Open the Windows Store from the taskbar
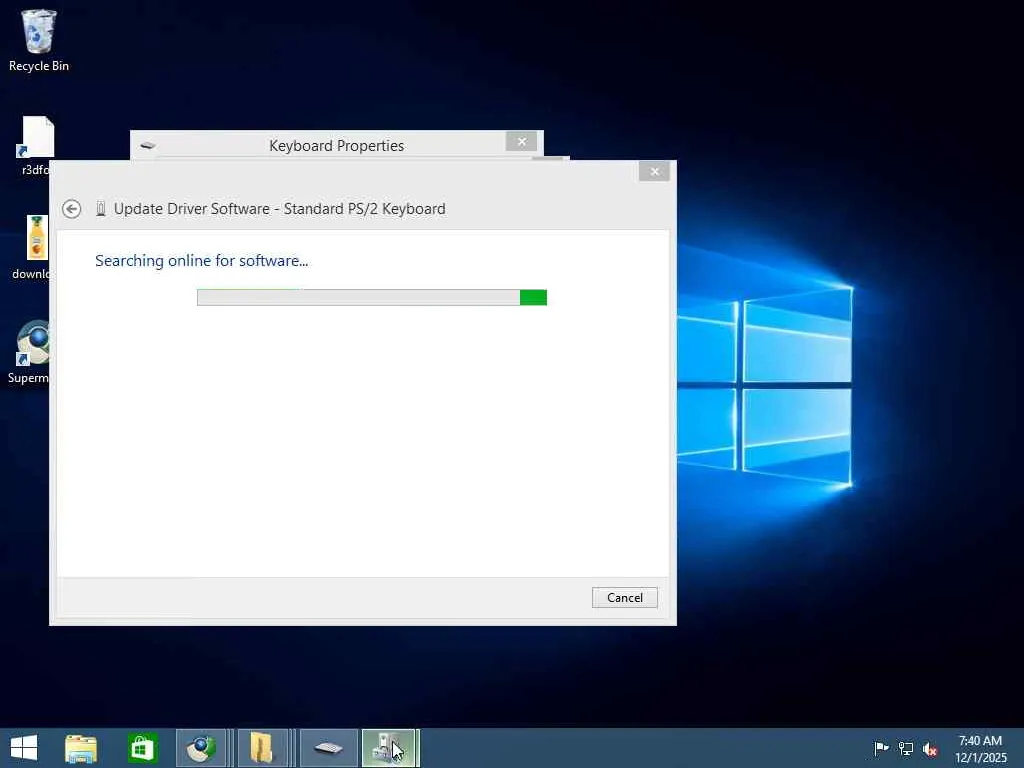 (x=142, y=748)
